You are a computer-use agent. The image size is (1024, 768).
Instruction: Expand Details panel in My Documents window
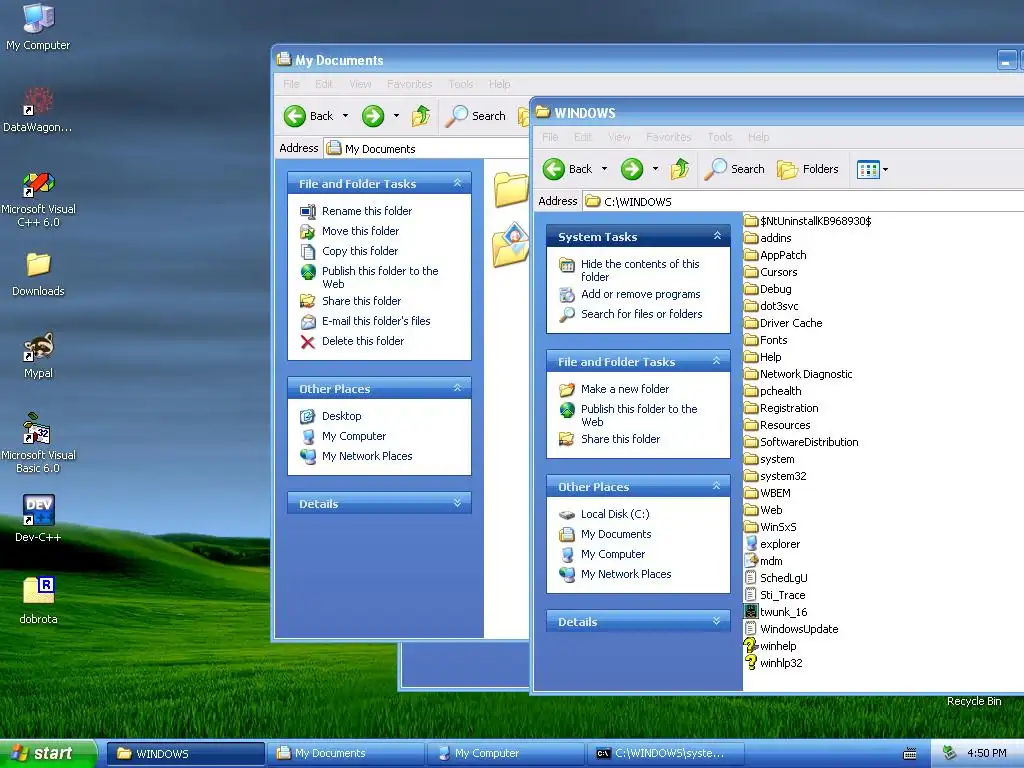point(458,503)
